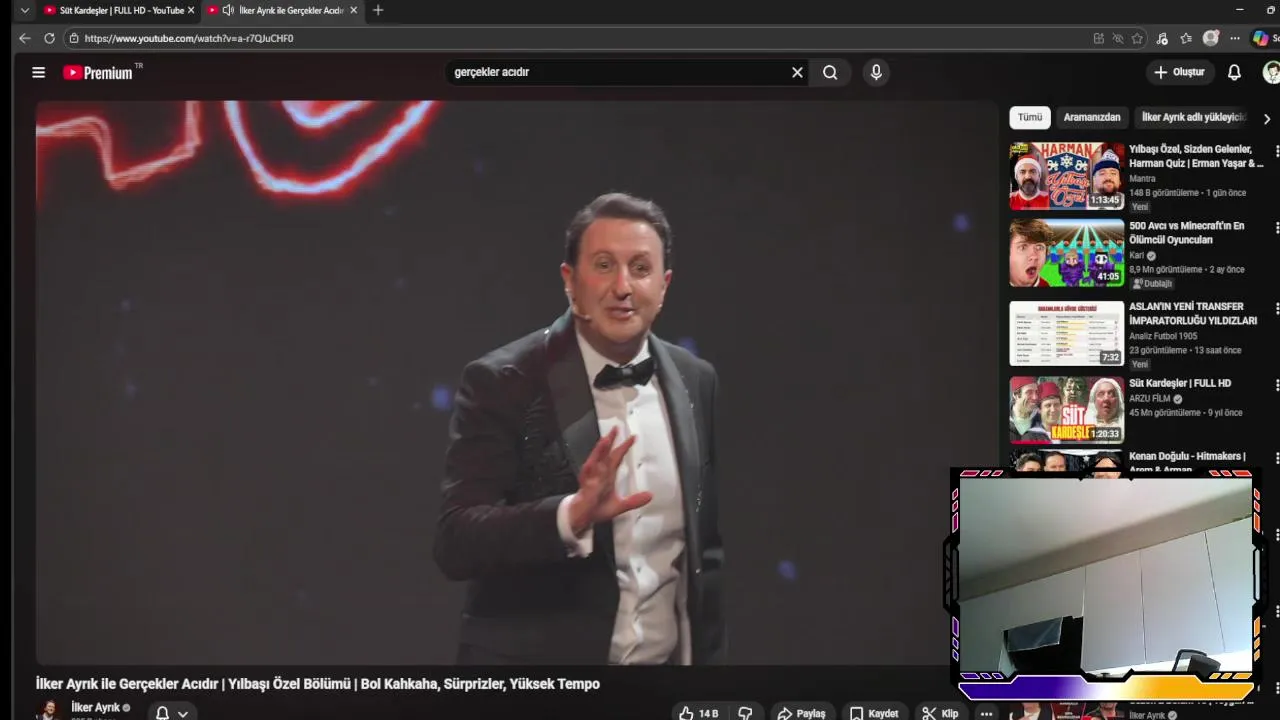This screenshot has width=1280, height=720.
Task: Click the magnifier search button
Action: 830,72
